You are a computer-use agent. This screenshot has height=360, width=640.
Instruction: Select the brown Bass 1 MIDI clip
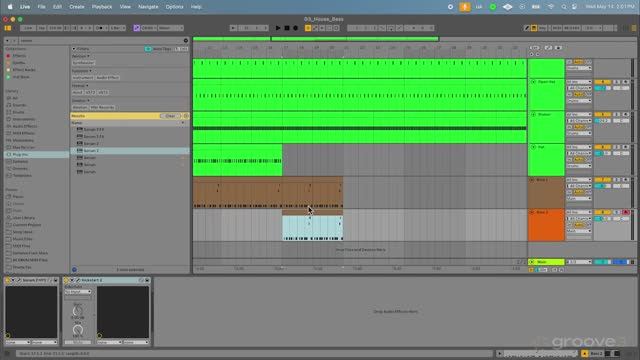click(268, 192)
